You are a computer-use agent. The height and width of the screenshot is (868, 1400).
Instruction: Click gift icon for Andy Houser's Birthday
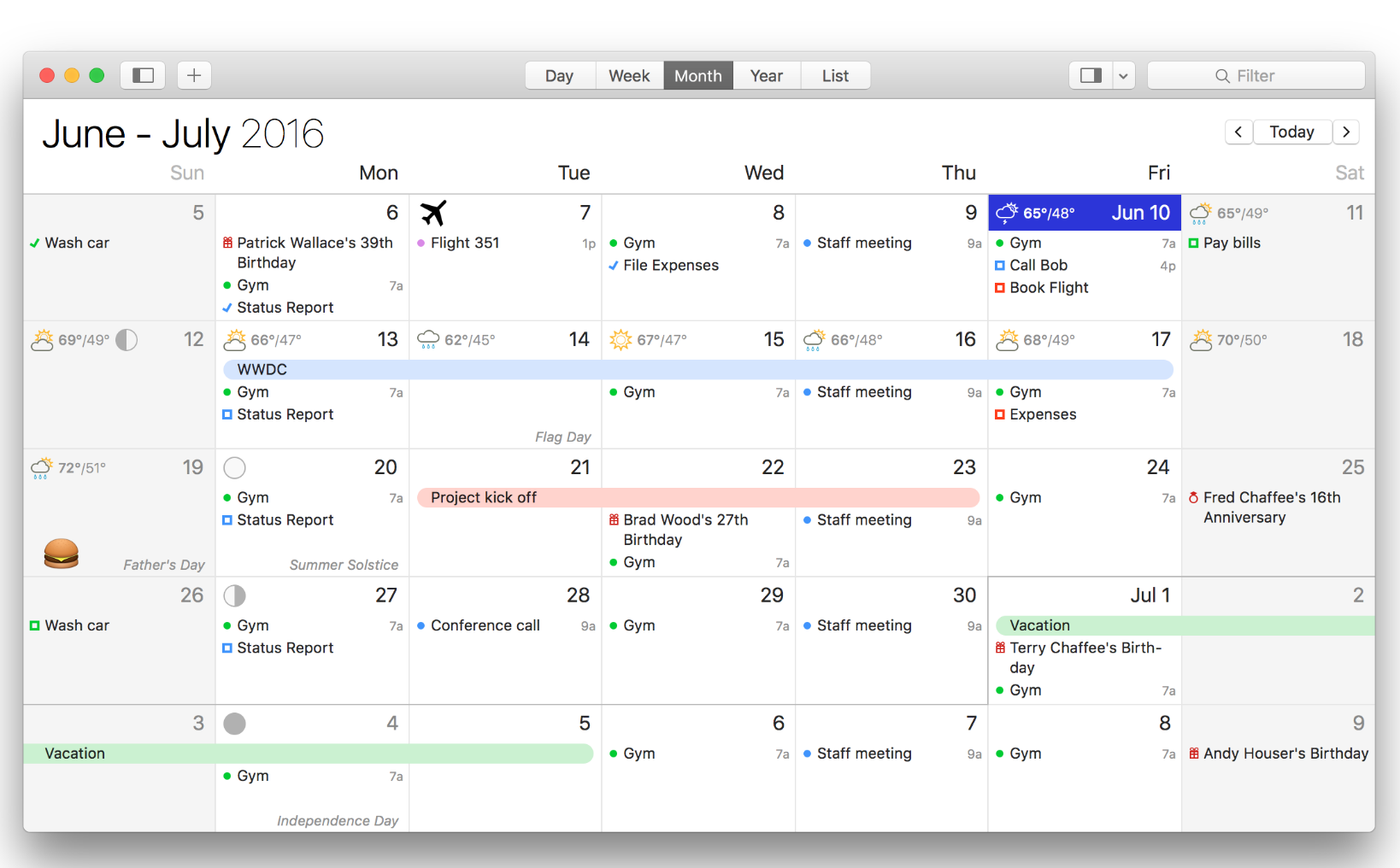click(1194, 754)
